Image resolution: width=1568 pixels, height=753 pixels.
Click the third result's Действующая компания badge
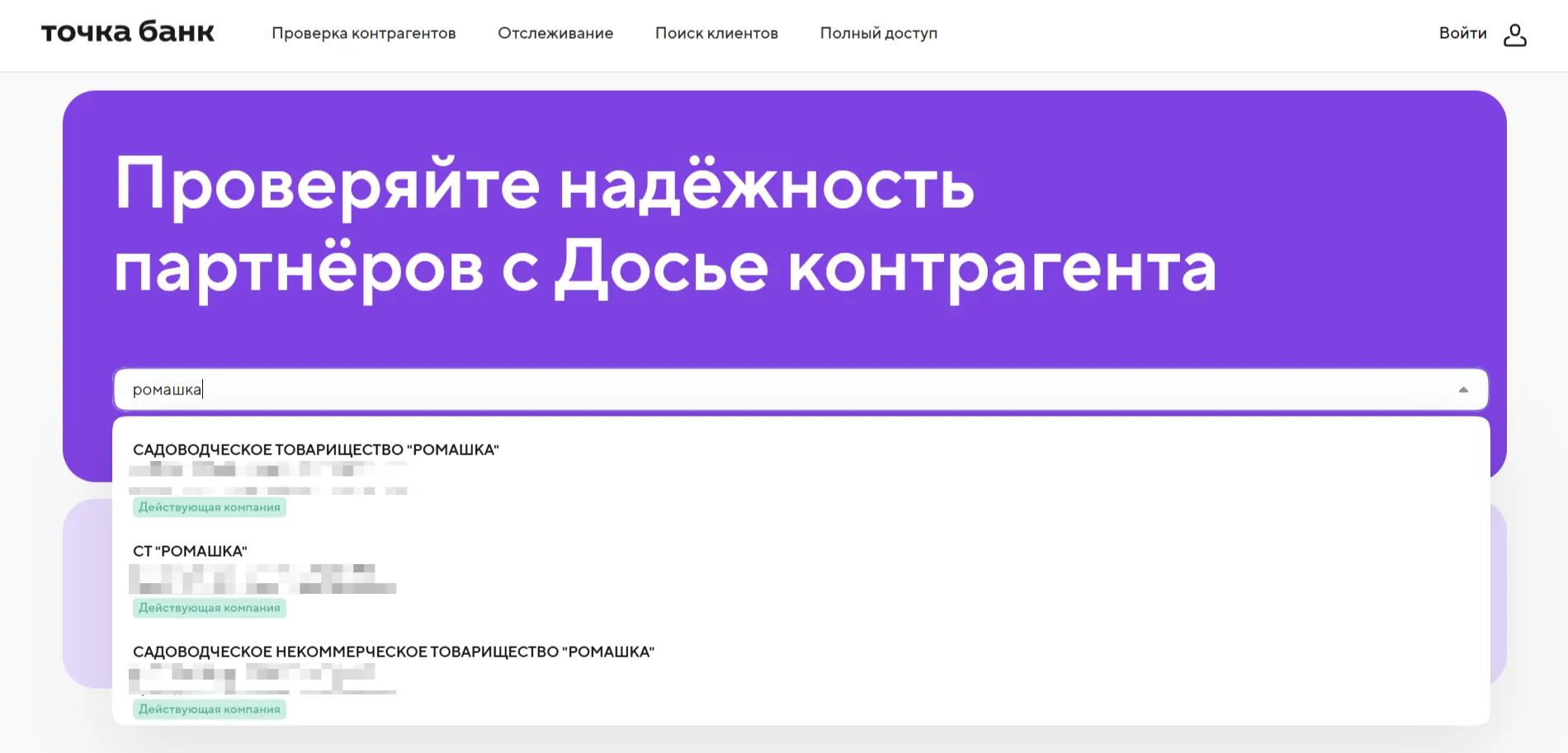tap(209, 709)
